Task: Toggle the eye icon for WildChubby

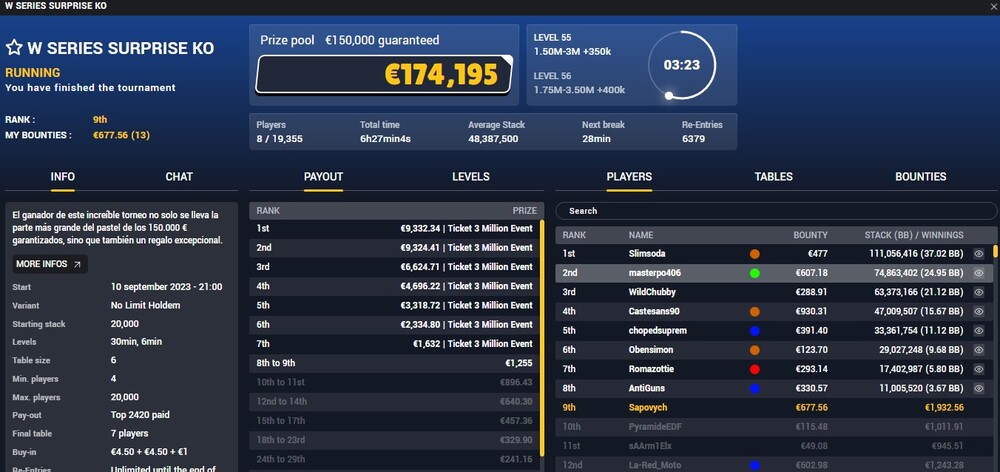Action: [979, 292]
